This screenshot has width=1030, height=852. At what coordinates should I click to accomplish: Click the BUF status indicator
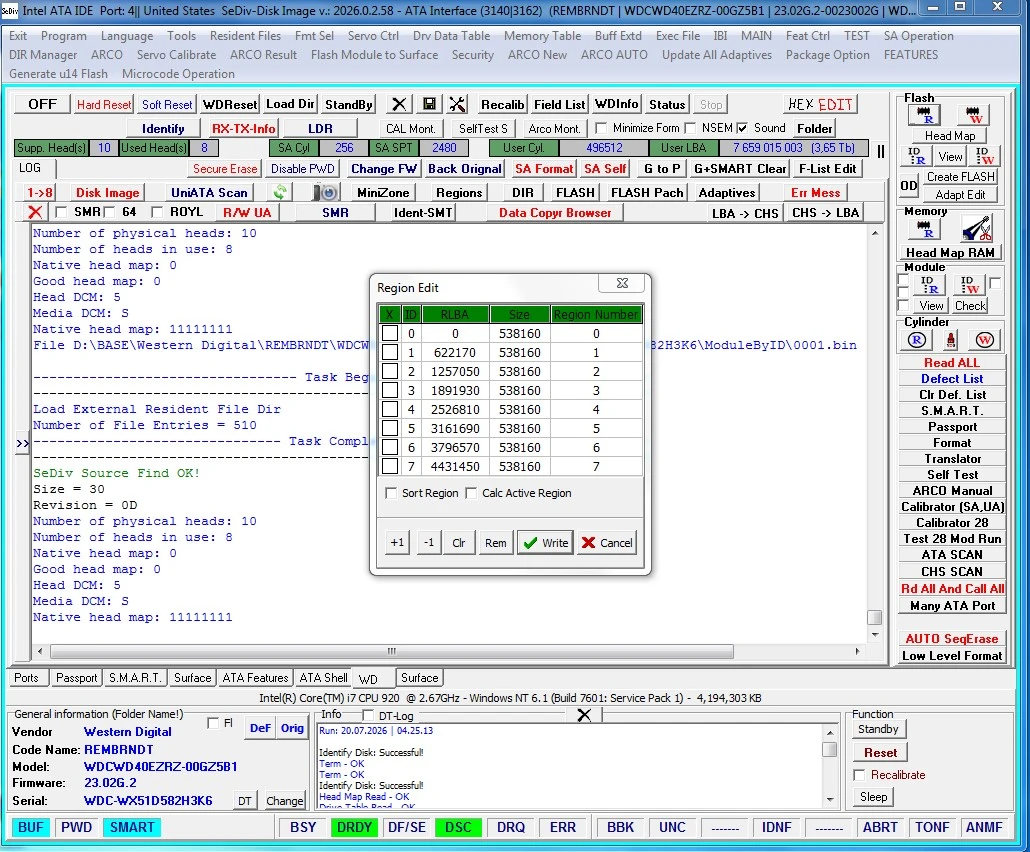[x=30, y=828]
